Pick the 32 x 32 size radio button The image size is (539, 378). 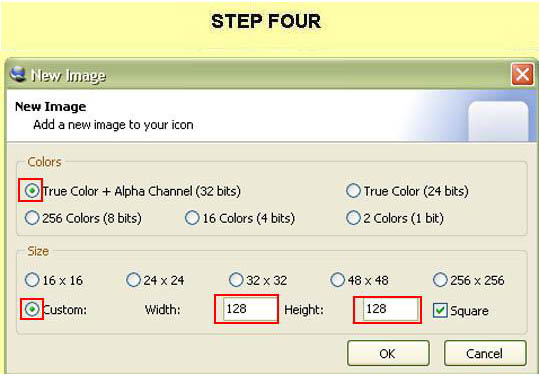coord(236,280)
